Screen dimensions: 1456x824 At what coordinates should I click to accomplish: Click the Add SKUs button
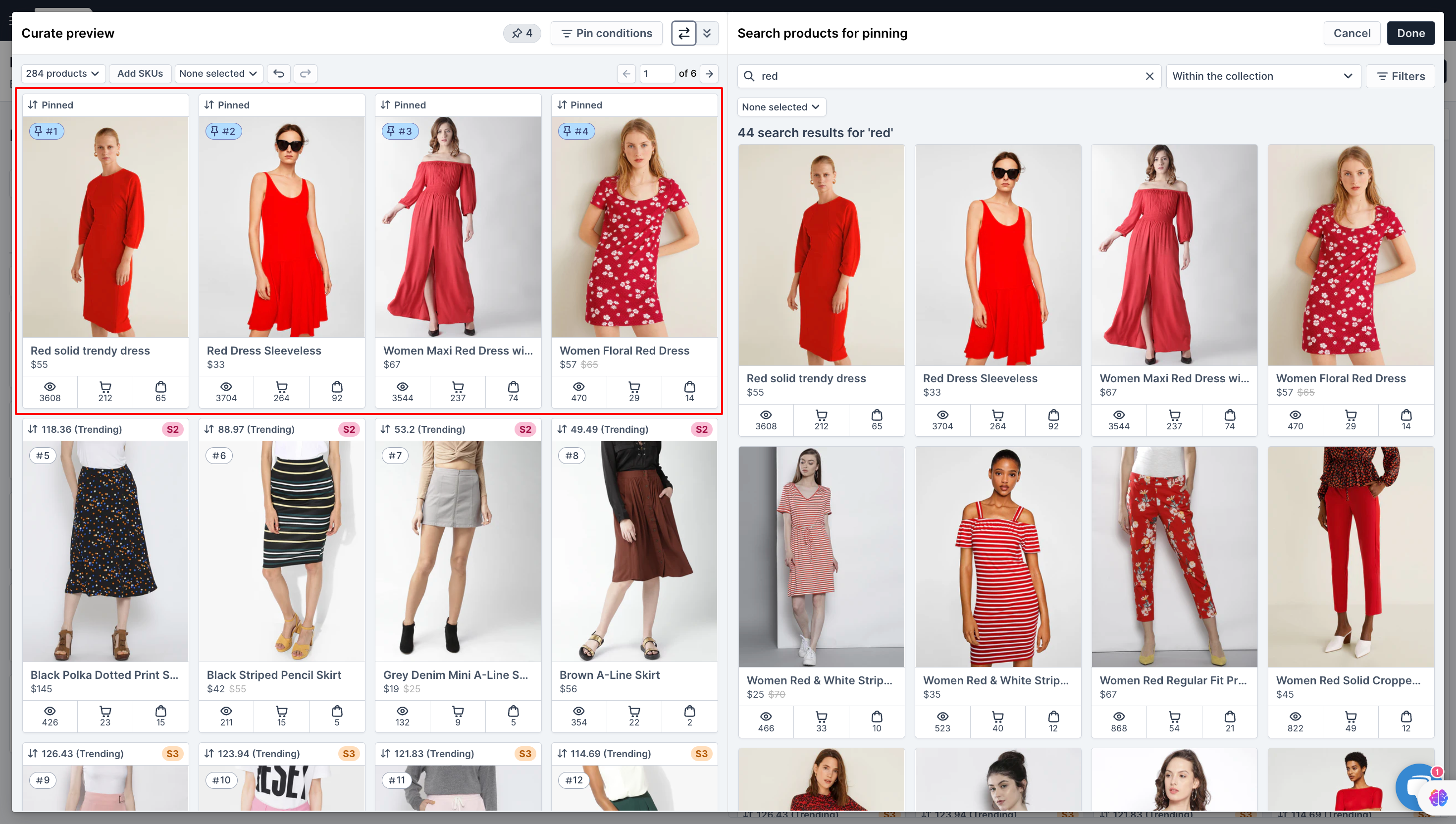pos(140,74)
